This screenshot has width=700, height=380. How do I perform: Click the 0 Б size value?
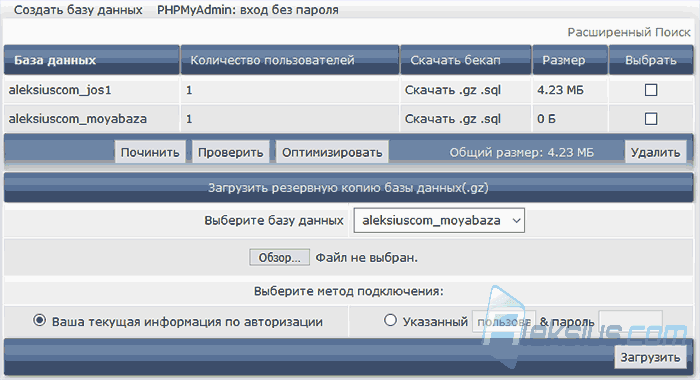[x=546, y=119]
